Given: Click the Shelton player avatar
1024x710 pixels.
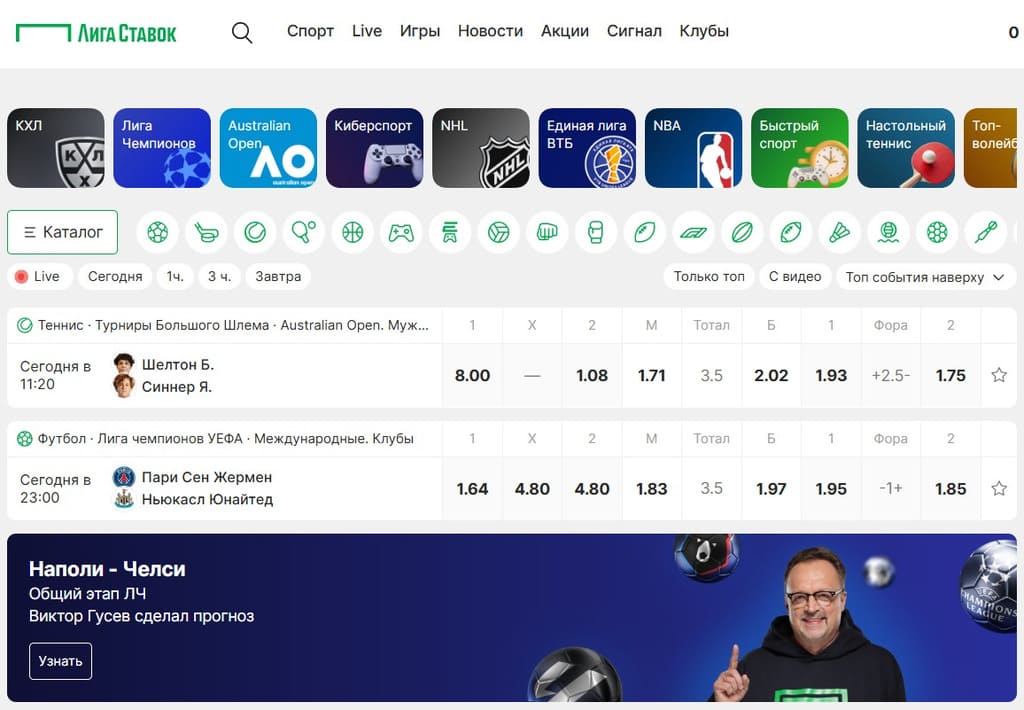Looking at the screenshot, I should (x=123, y=363).
